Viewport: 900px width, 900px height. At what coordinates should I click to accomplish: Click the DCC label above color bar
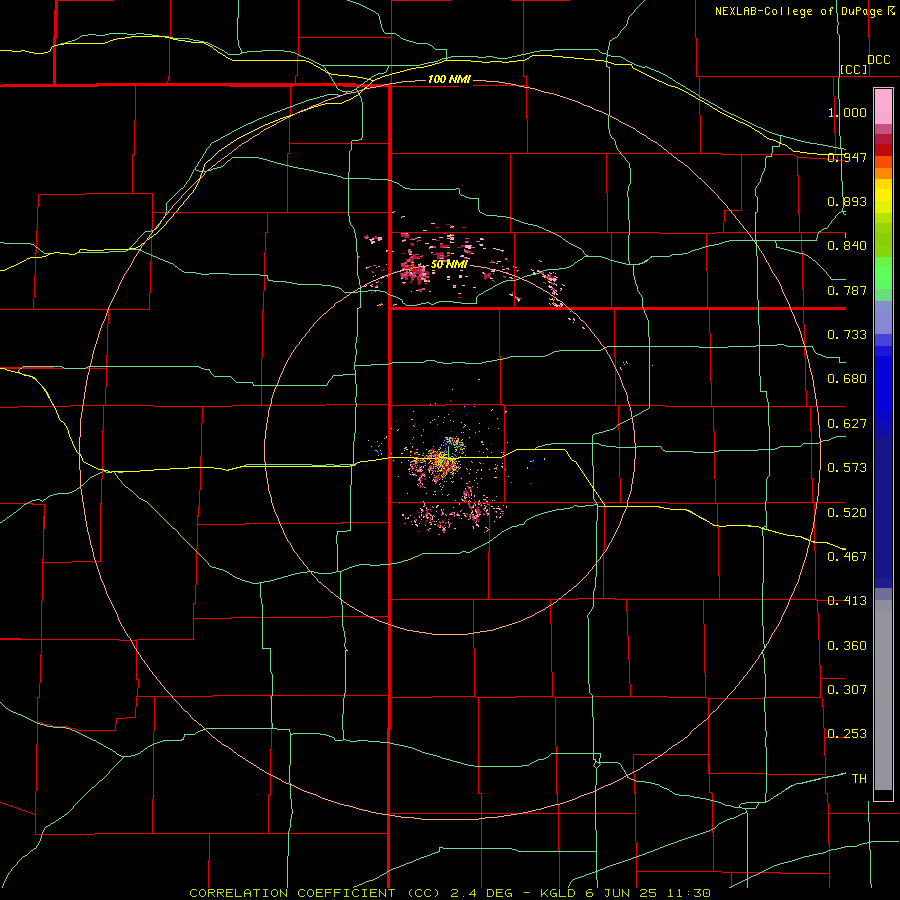[878, 59]
